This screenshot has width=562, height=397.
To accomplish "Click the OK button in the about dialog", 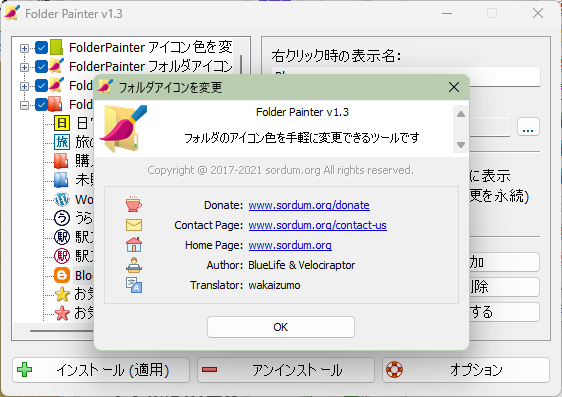I will point(281,327).
